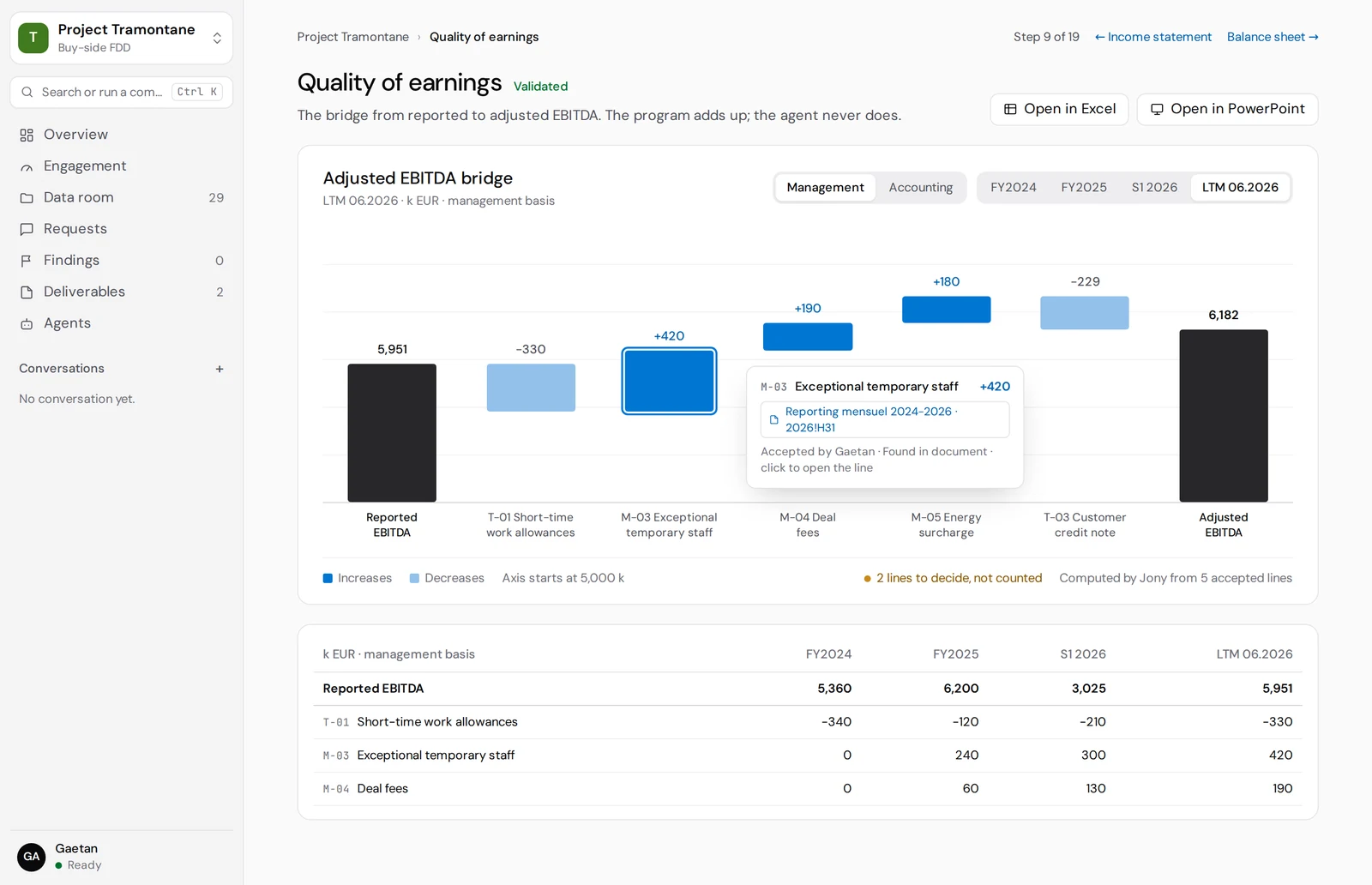Go to the Data room page
This screenshot has height=885, width=1372.
point(121,197)
